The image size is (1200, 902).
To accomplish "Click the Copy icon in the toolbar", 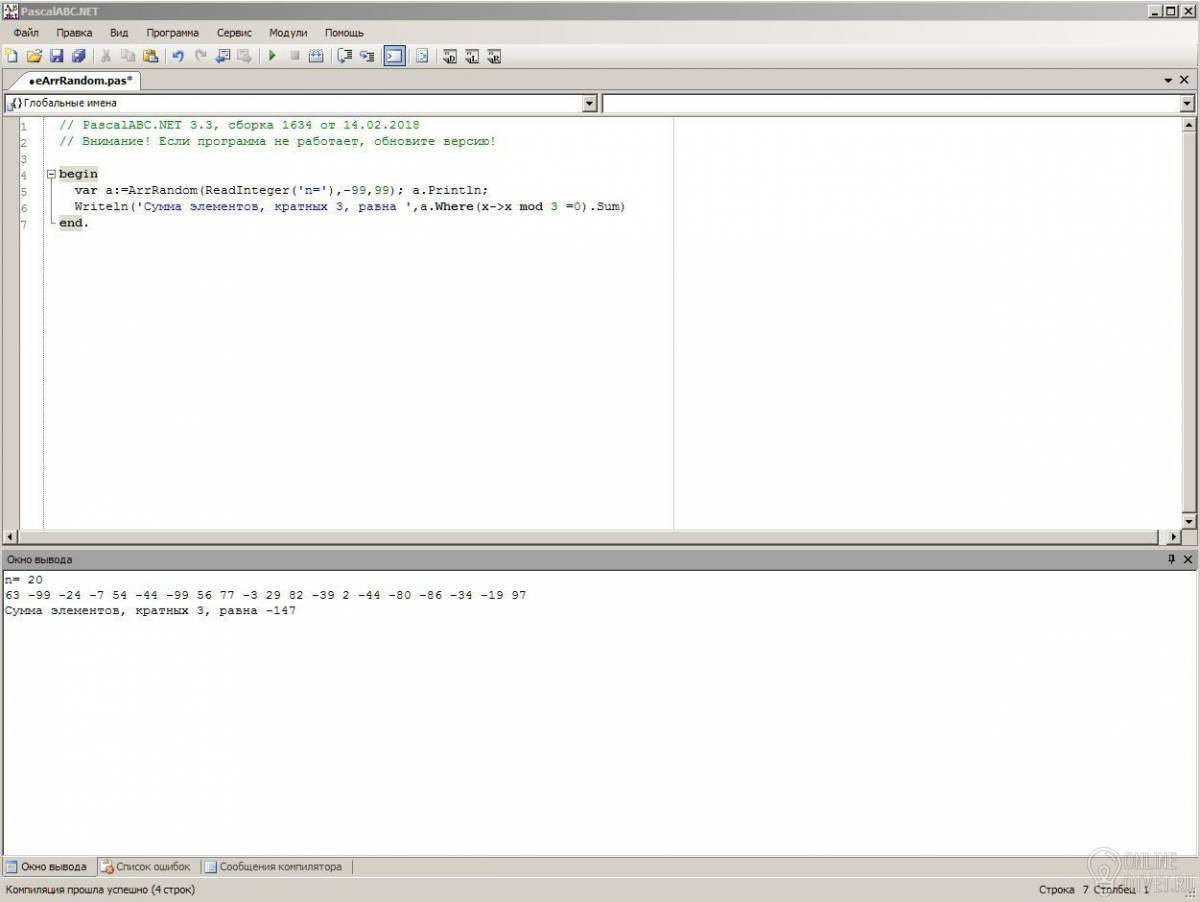I will pos(128,56).
